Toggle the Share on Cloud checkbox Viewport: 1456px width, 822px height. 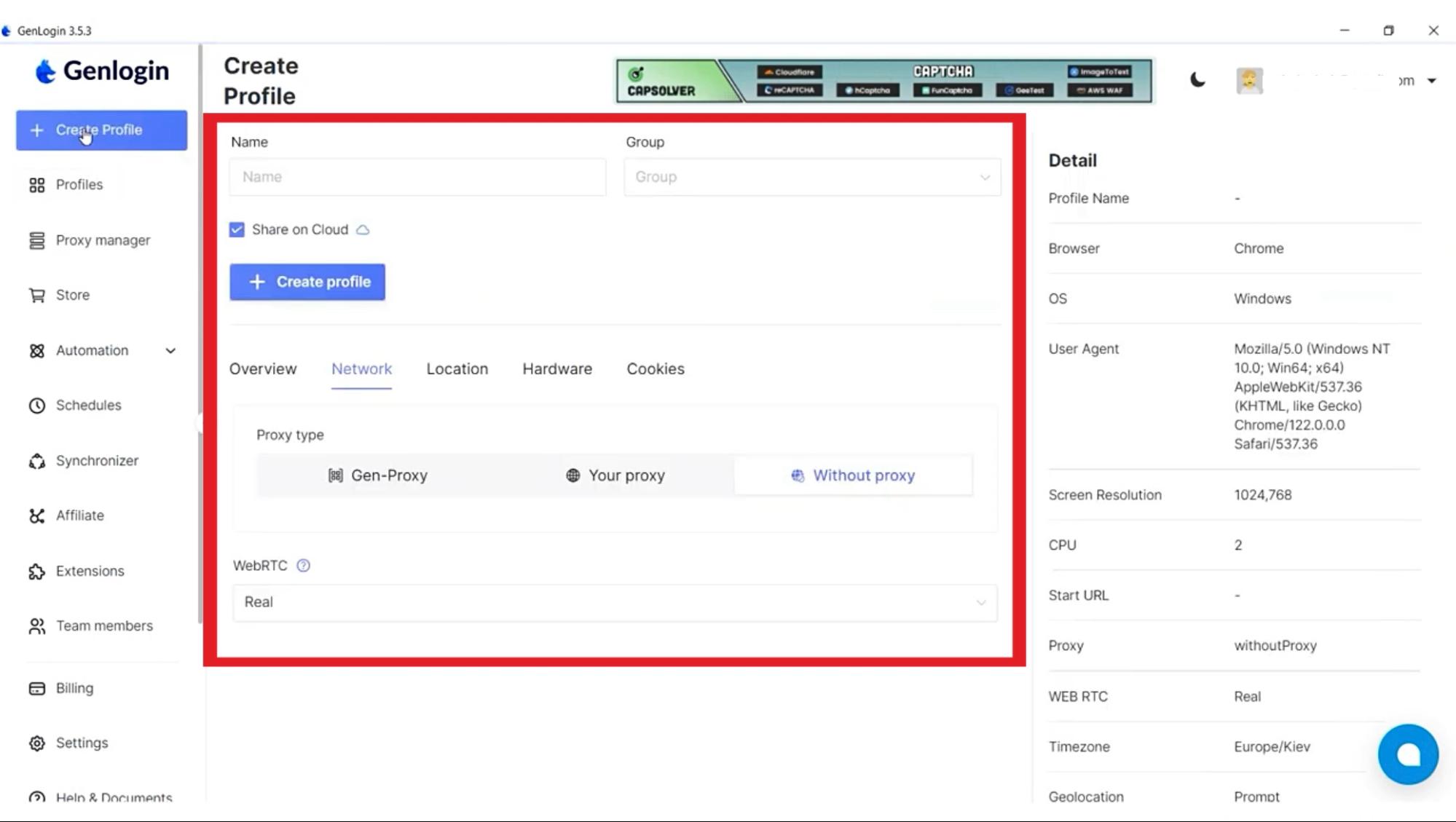click(237, 229)
